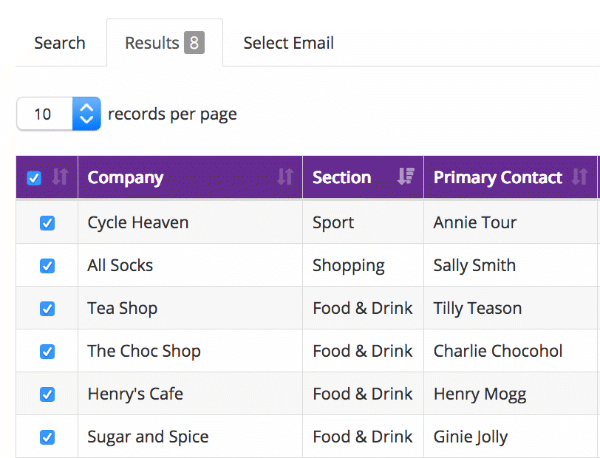This screenshot has height=458, width=600.
Task: Click the Primary Contact sort icon
Action: click(x=580, y=178)
